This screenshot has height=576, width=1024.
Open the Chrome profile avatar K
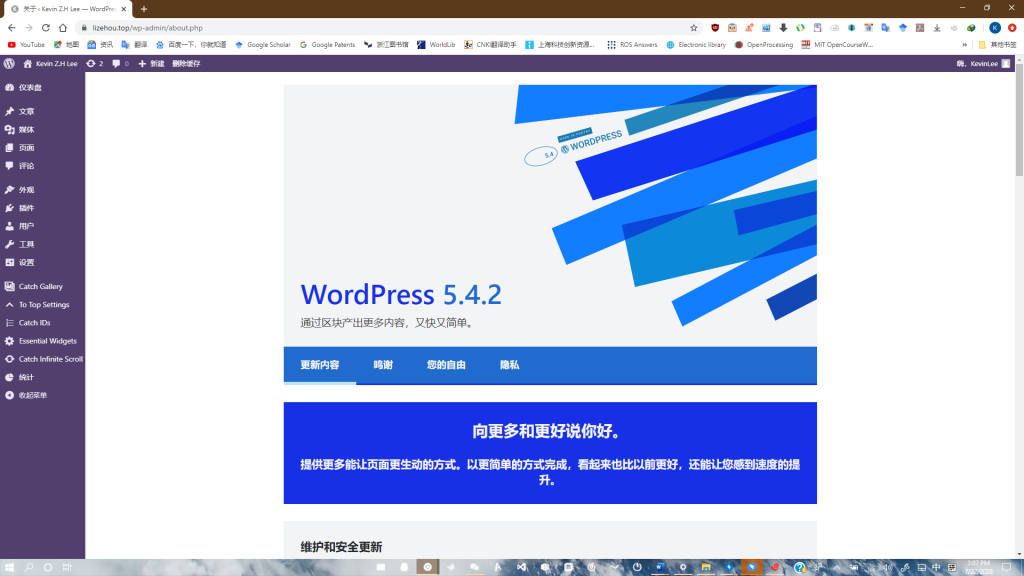(x=995, y=27)
